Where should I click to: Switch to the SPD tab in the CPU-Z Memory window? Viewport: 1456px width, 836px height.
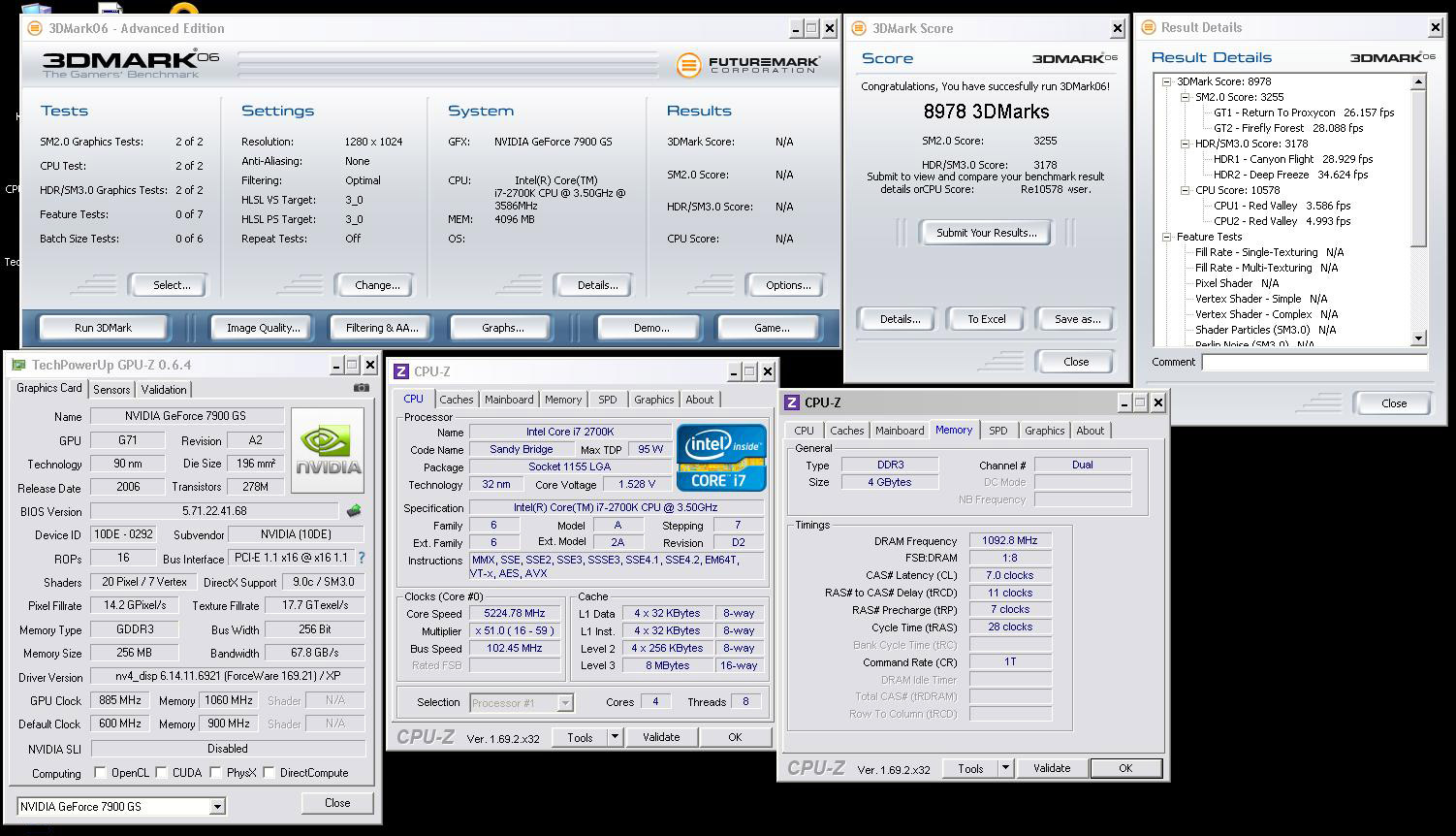(997, 431)
